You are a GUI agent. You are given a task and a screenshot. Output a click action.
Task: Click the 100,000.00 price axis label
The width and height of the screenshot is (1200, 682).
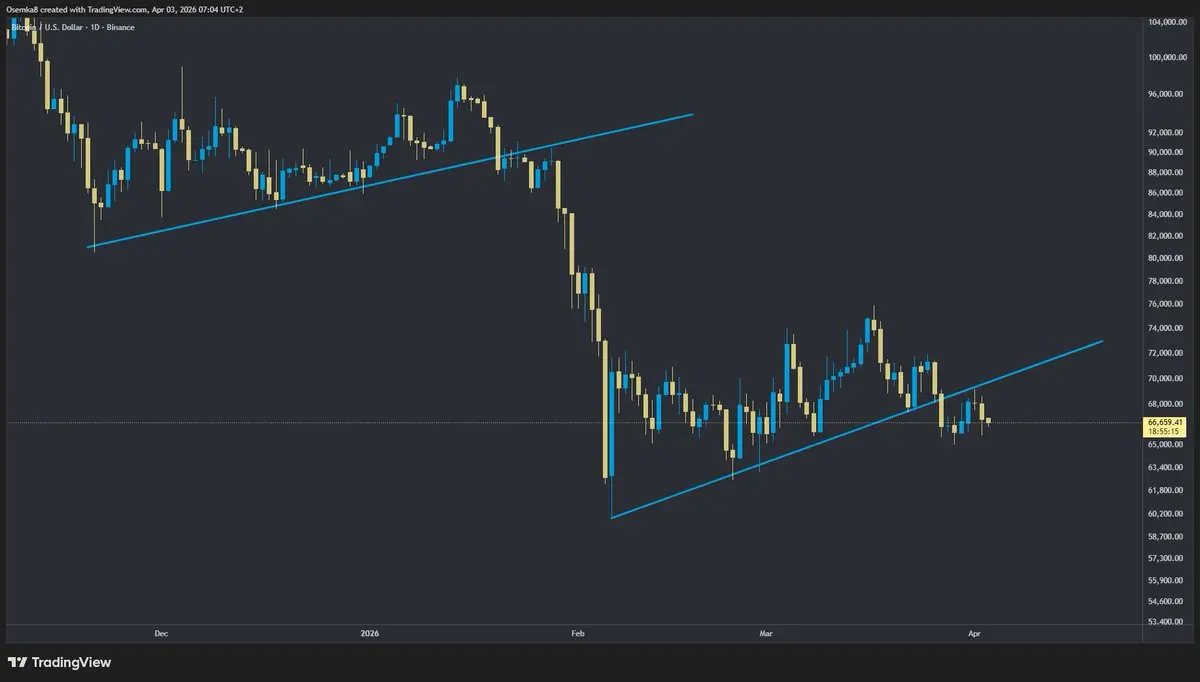(x=1169, y=56)
